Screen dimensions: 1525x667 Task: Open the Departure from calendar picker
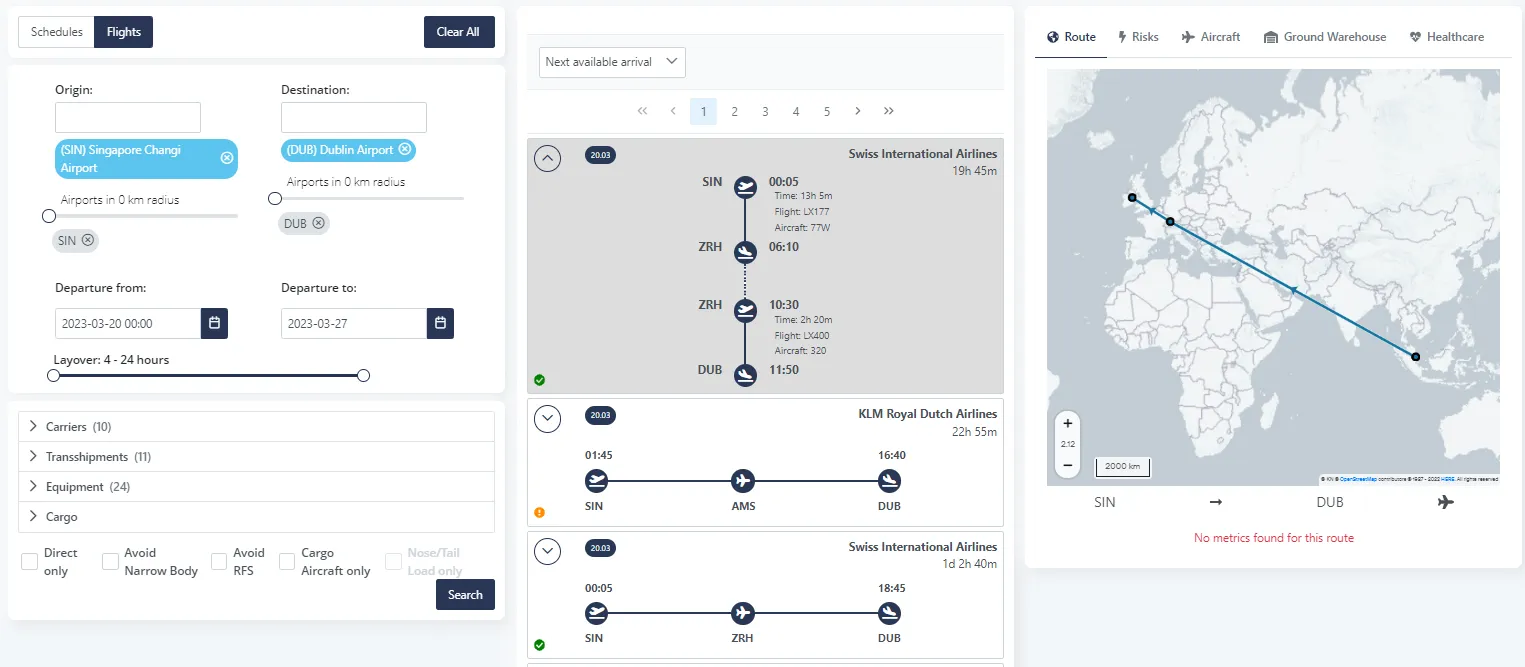pos(215,323)
